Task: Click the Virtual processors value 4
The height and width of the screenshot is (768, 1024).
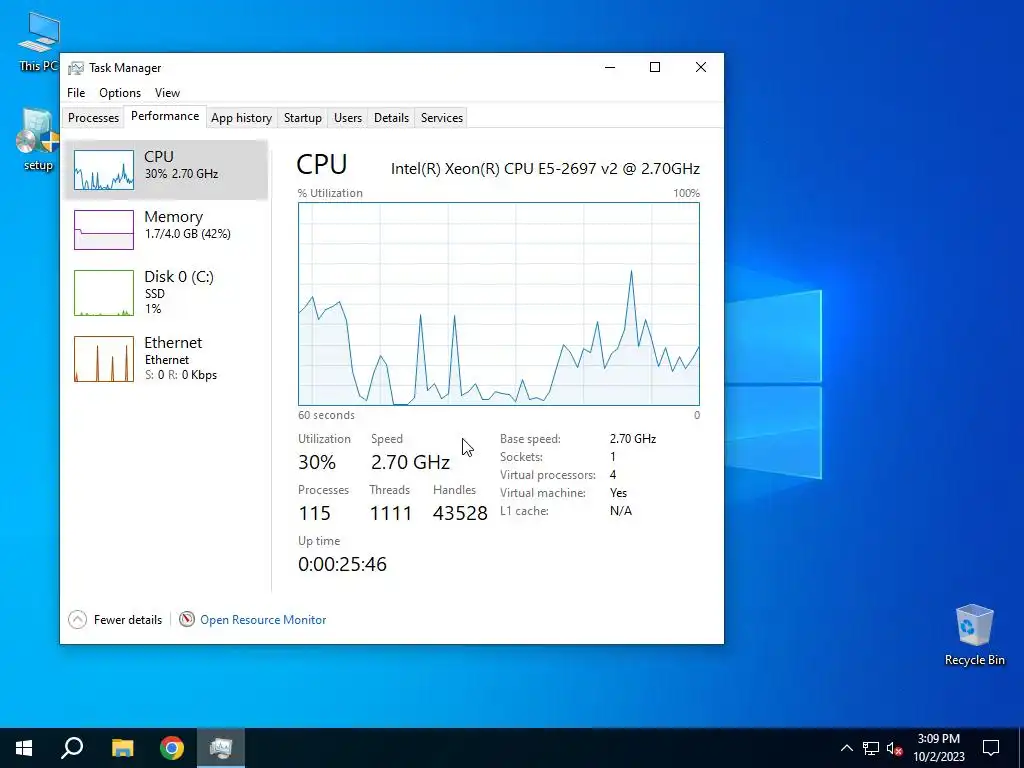Action: (x=613, y=475)
